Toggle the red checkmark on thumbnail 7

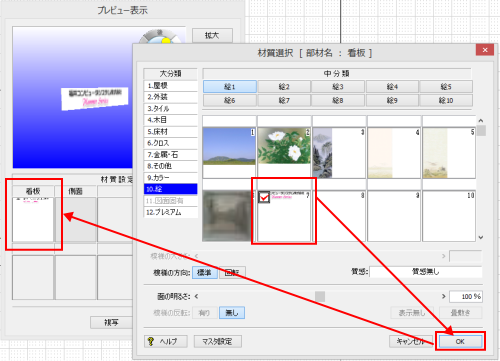click(264, 197)
